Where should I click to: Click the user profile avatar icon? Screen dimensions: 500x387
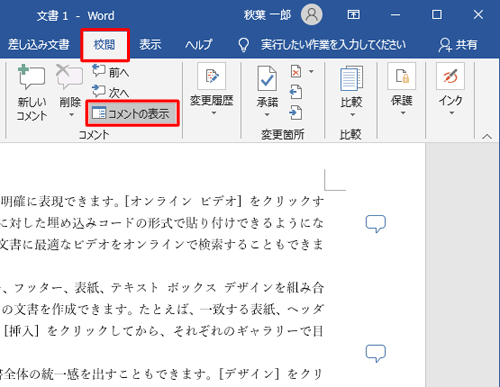coord(311,15)
